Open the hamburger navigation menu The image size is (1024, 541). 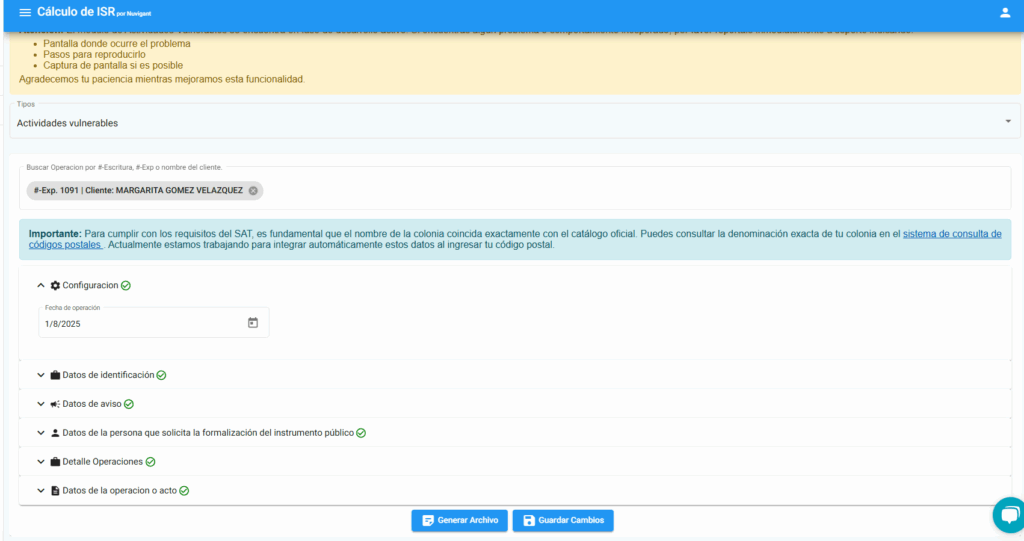pos(25,13)
